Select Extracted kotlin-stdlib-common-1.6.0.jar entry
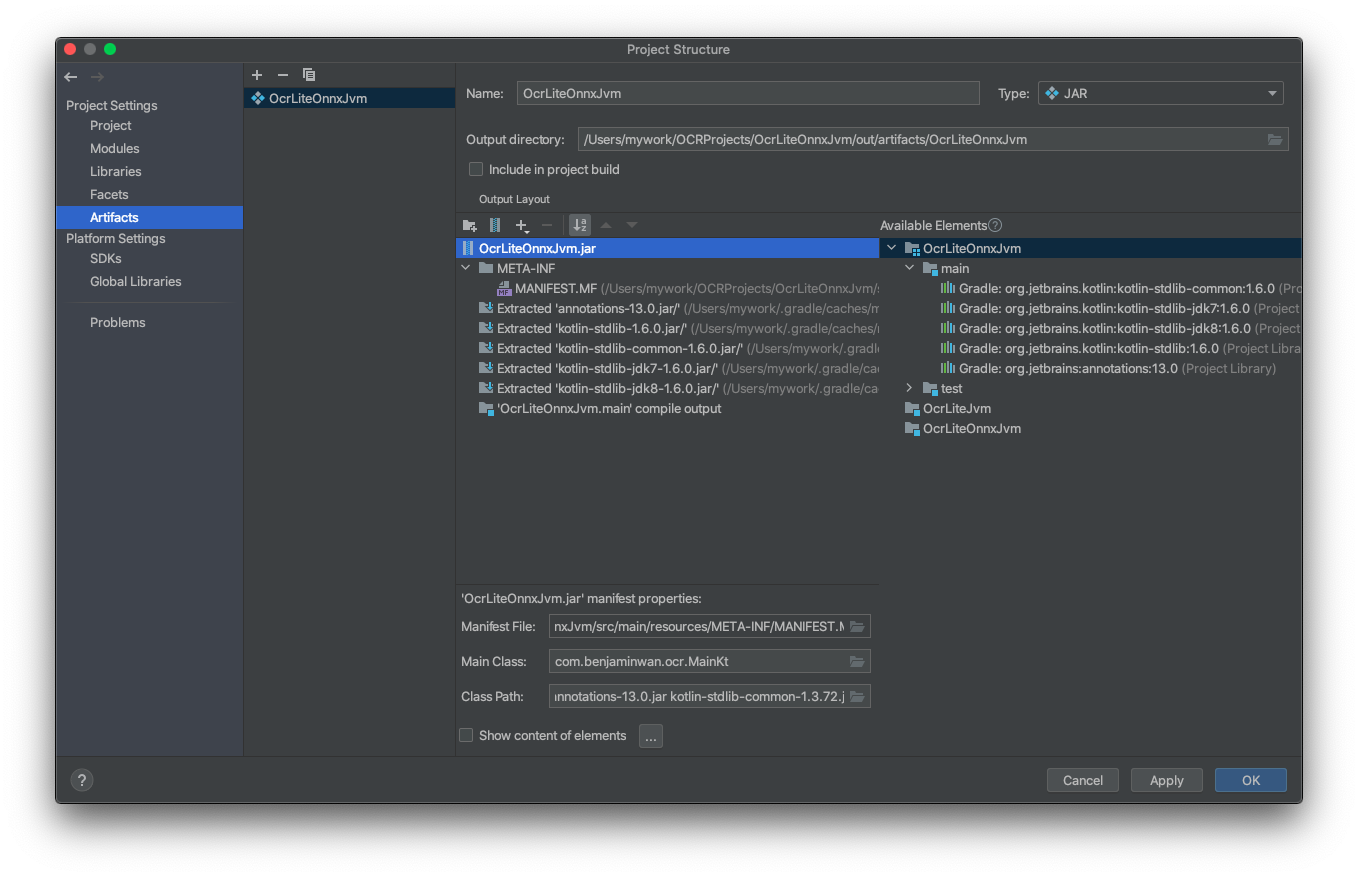 click(668, 348)
